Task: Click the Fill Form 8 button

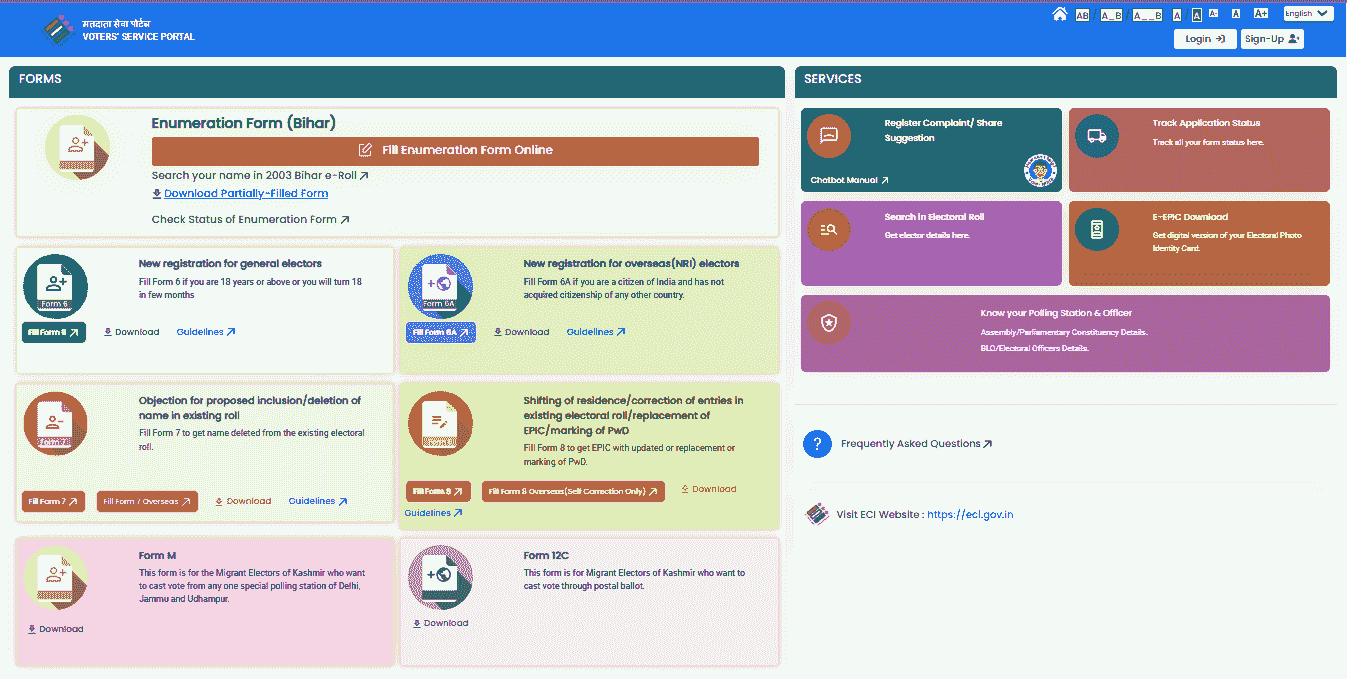Action: click(439, 492)
